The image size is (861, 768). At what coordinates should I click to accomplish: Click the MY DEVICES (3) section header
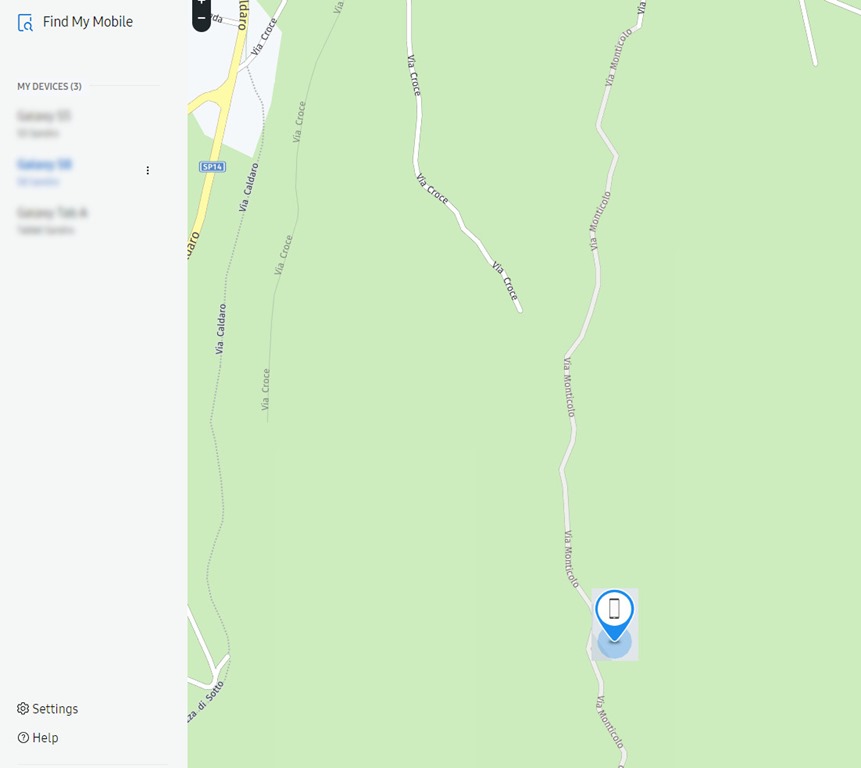pos(49,86)
